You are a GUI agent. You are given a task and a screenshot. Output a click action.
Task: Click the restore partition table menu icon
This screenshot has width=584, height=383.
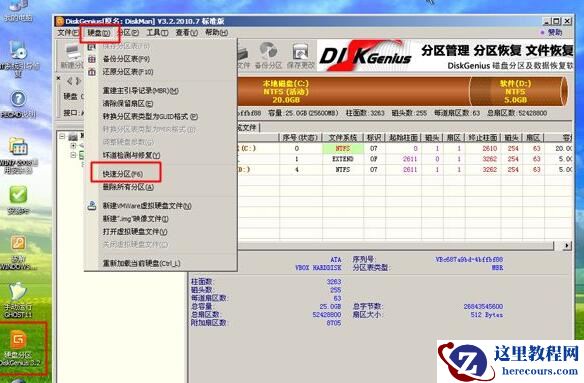[92, 72]
